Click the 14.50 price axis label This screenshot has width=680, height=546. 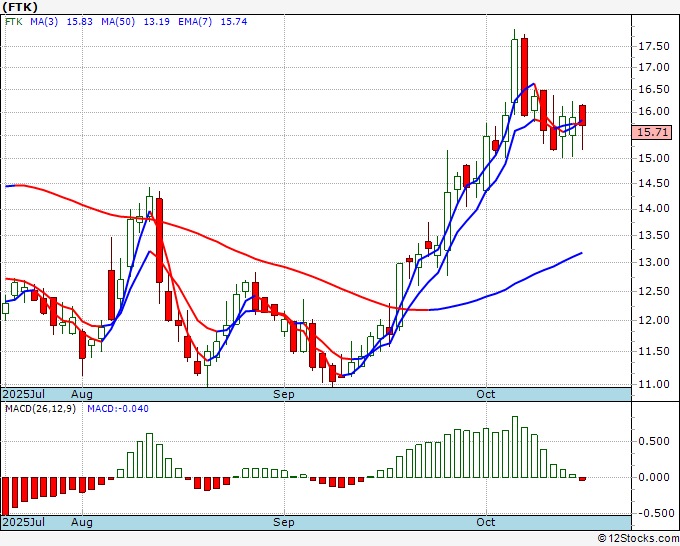(x=654, y=183)
